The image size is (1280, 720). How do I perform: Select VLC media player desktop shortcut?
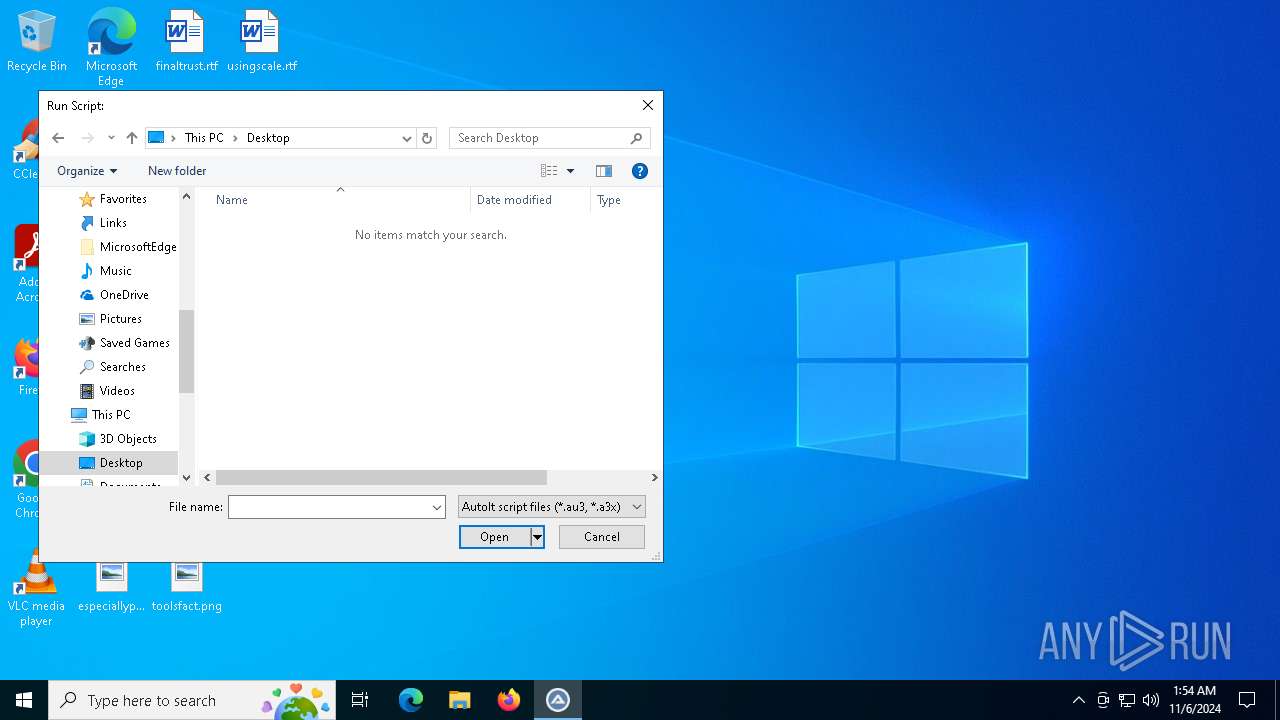[36, 589]
